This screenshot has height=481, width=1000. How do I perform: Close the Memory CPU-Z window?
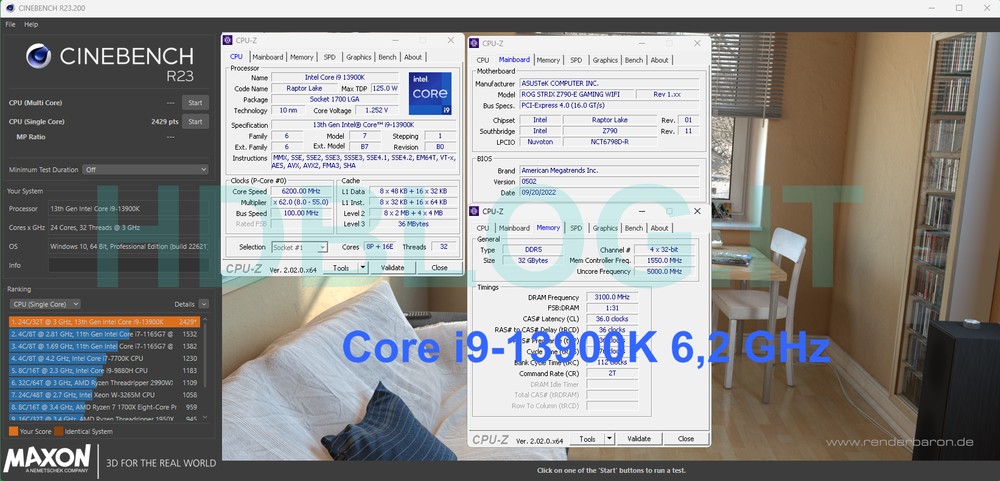pyautogui.click(x=697, y=211)
